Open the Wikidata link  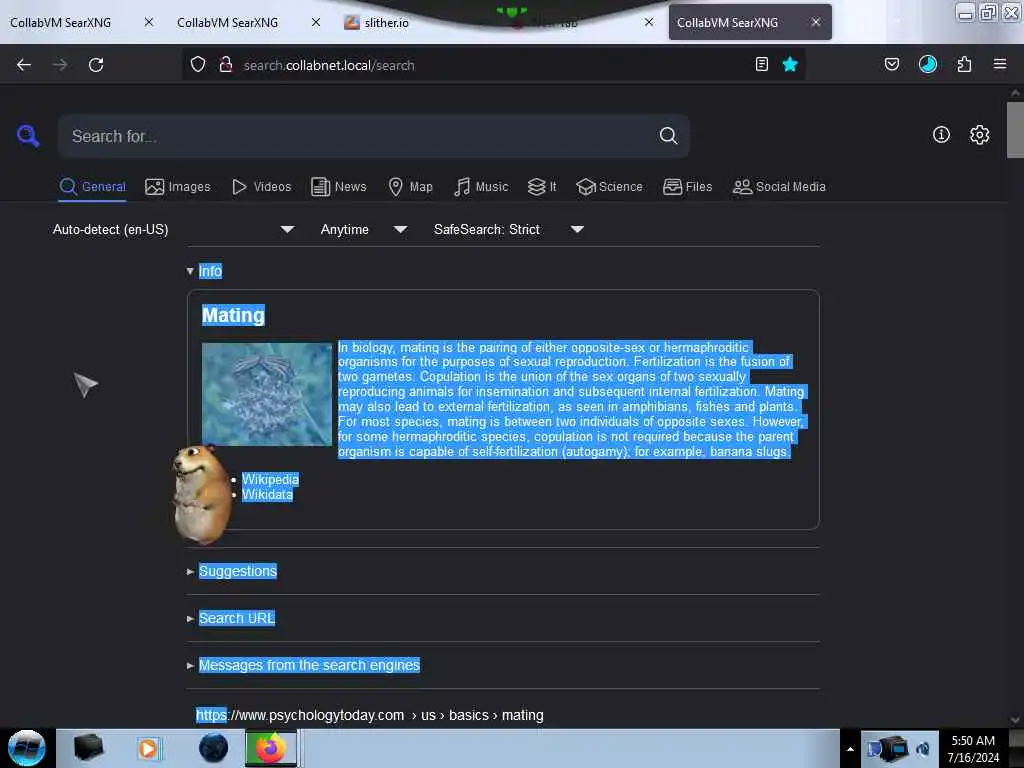[x=267, y=494]
